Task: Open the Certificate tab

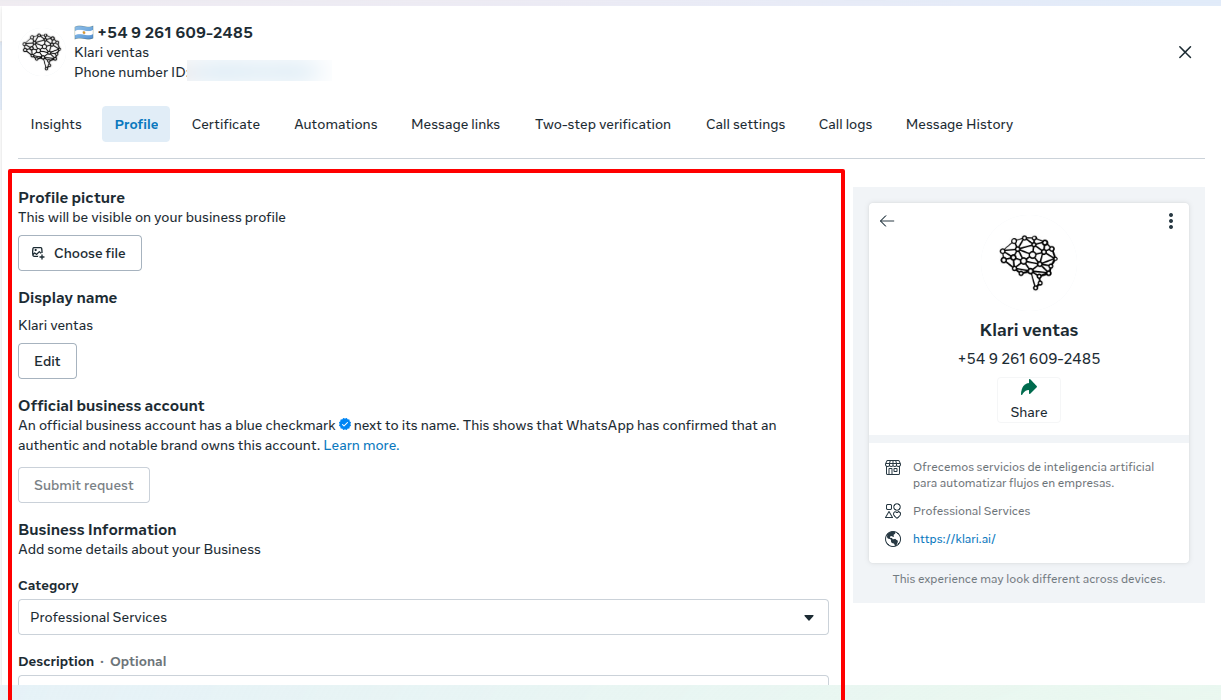Action: tap(226, 124)
